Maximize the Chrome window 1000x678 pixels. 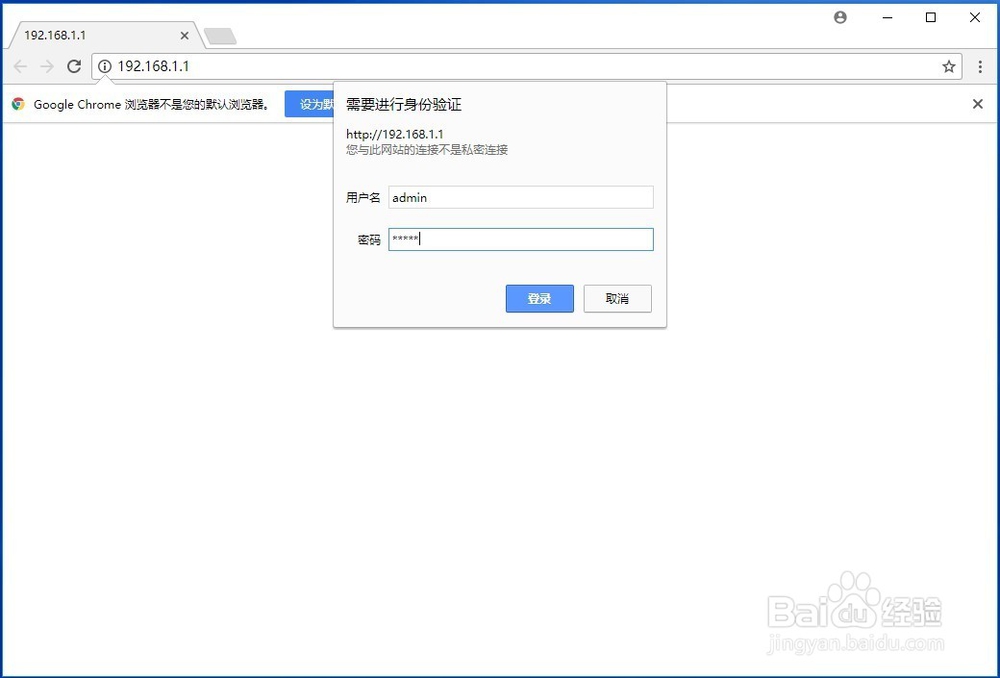pos(931,18)
